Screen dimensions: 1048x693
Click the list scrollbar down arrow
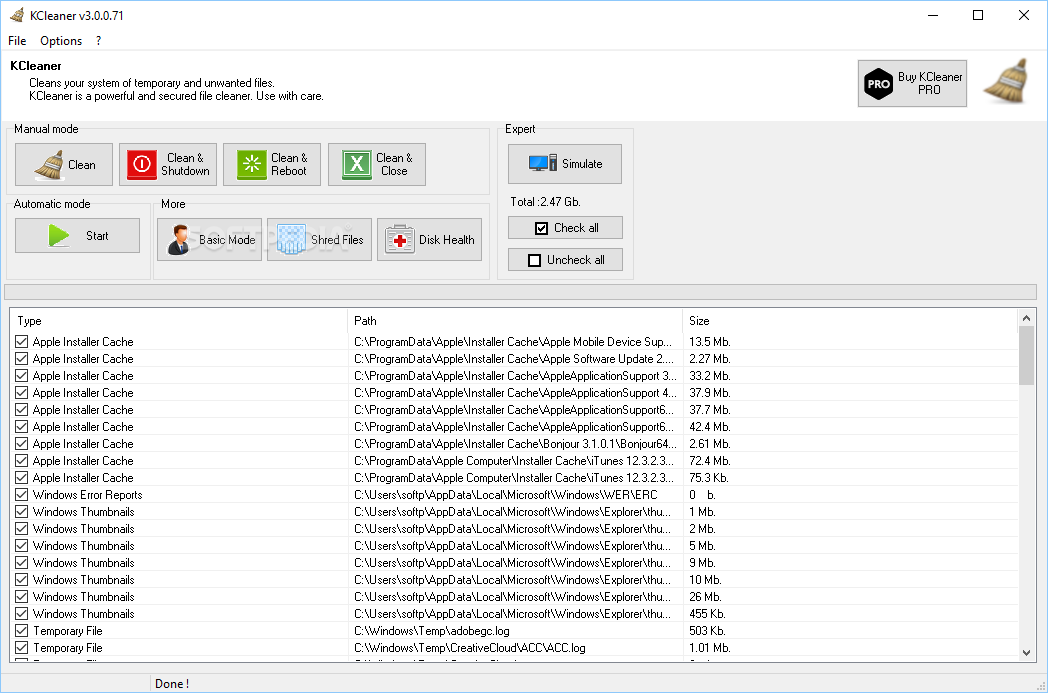click(x=1026, y=653)
